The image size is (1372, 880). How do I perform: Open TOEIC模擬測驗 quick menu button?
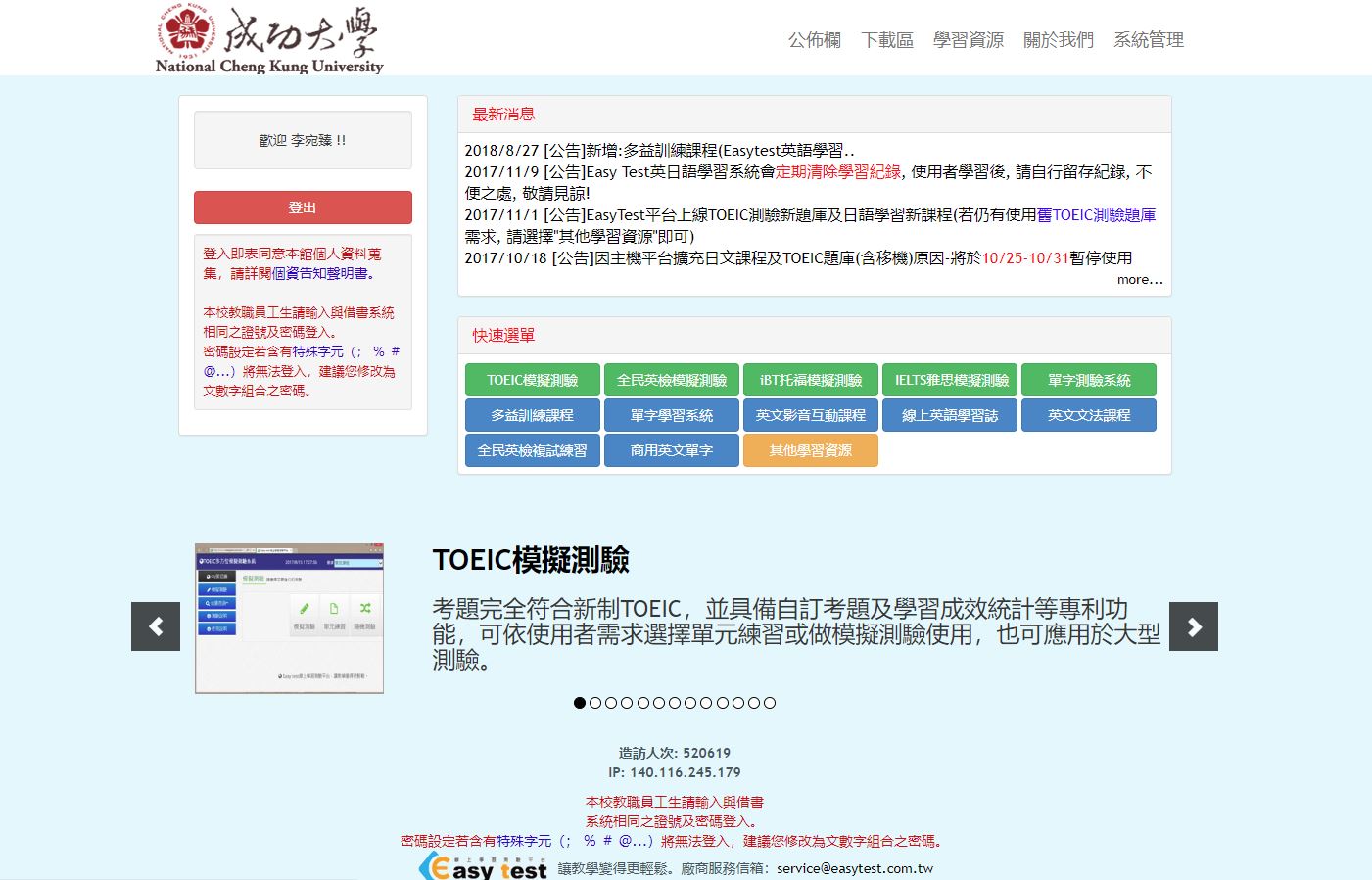coord(533,380)
